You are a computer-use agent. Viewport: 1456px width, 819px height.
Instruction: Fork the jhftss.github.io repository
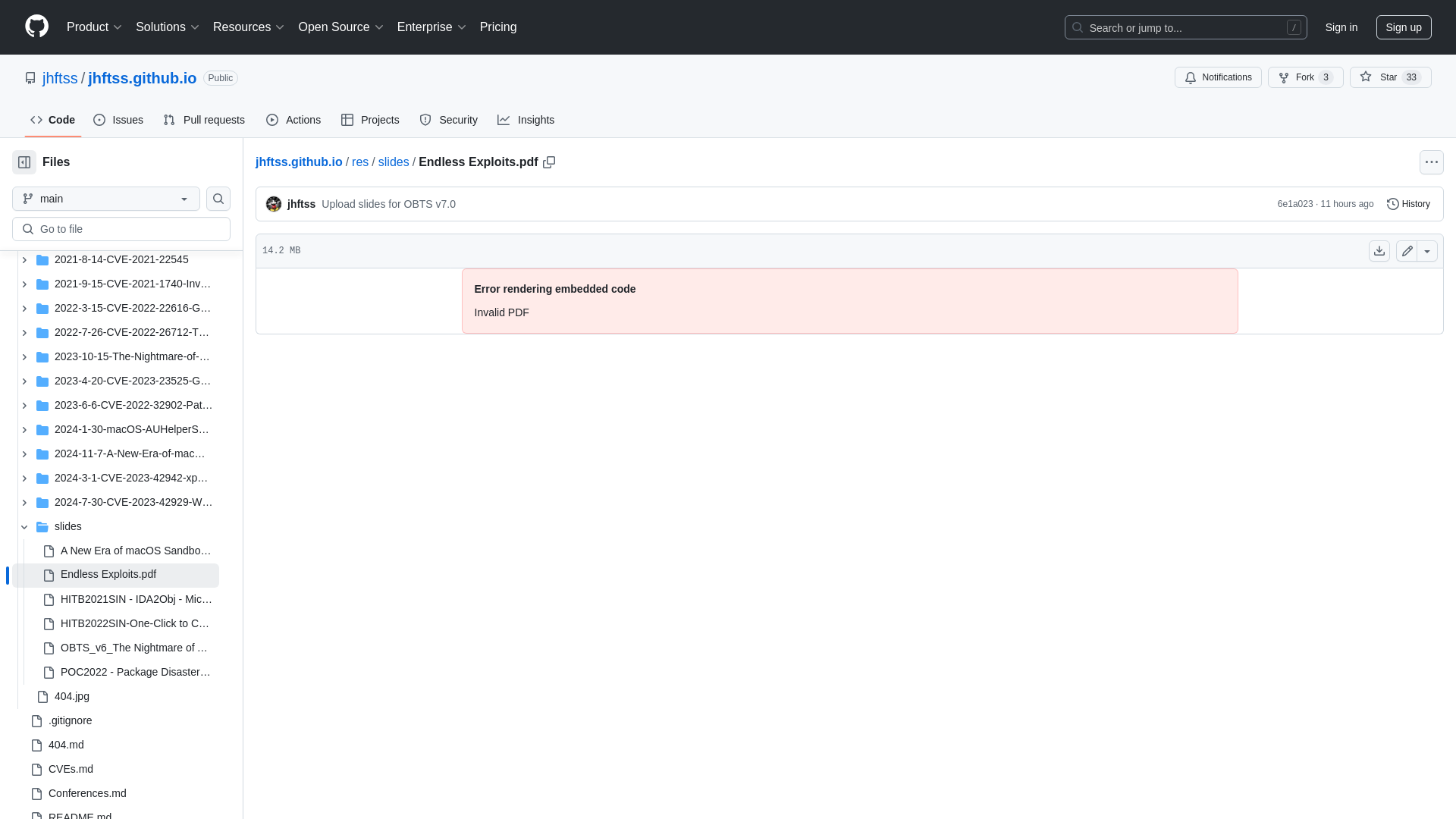(x=1305, y=77)
